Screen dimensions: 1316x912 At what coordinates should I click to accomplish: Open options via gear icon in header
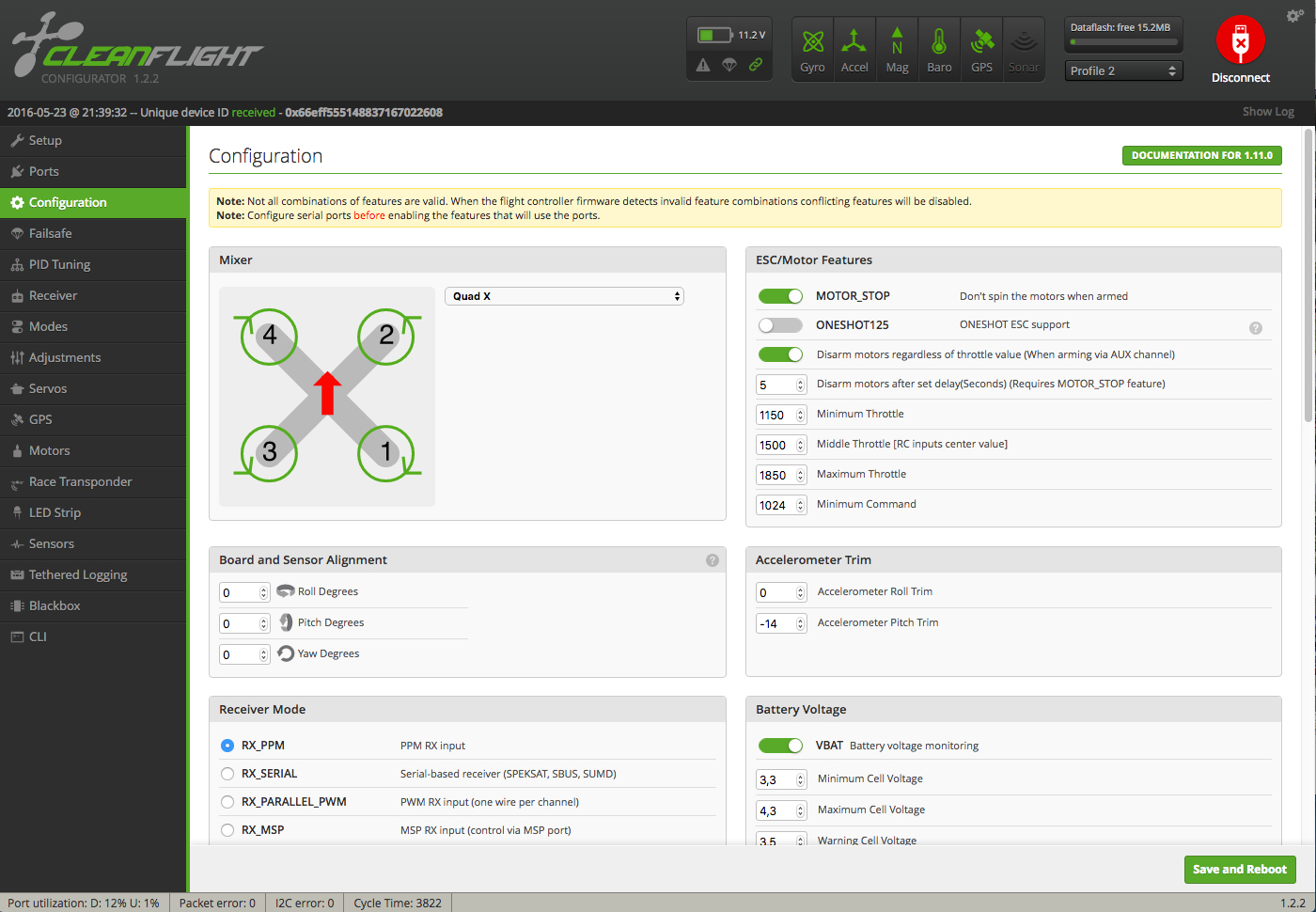1294,15
